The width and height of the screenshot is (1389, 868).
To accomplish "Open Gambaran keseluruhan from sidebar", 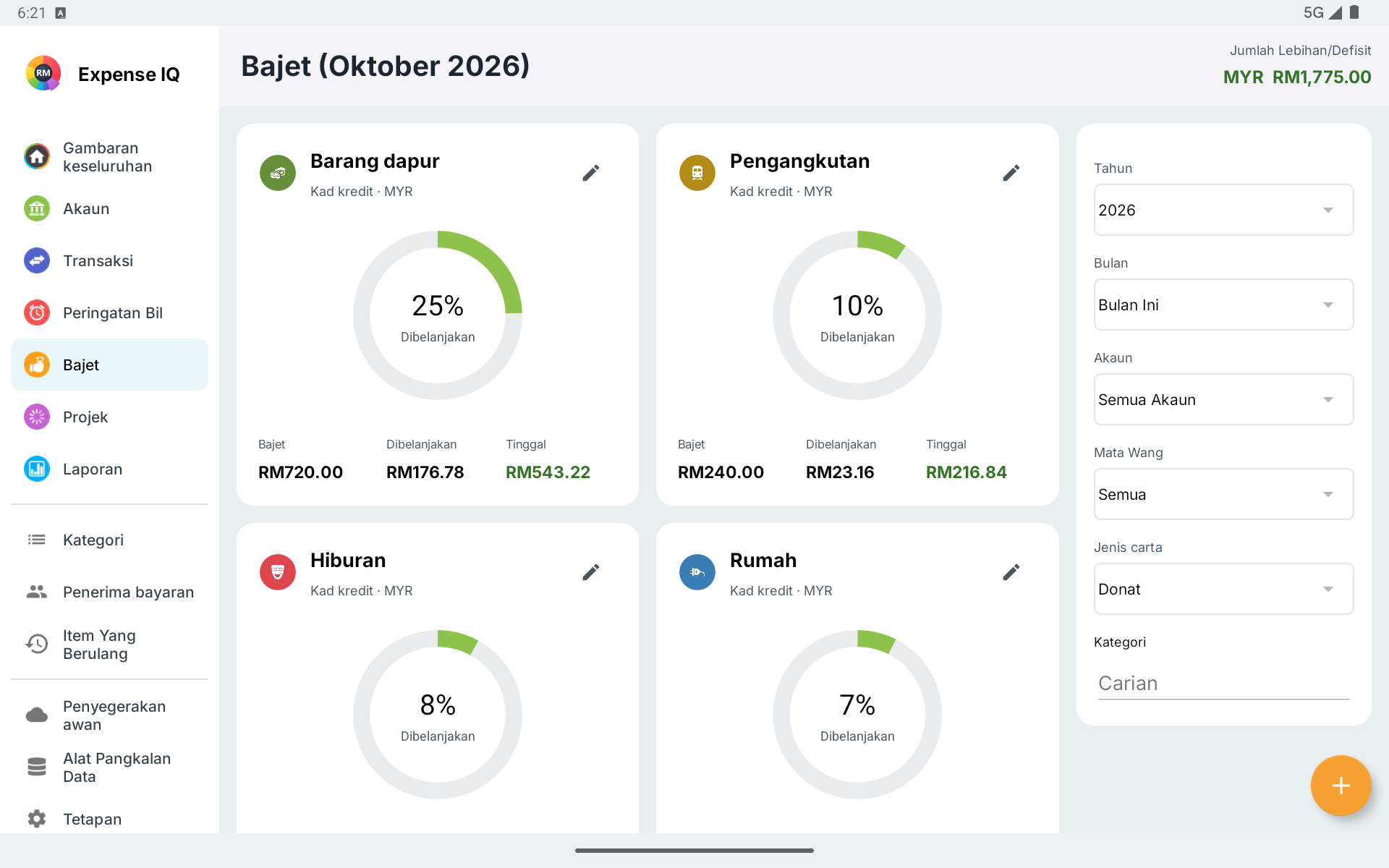I will (x=109, y=157).
